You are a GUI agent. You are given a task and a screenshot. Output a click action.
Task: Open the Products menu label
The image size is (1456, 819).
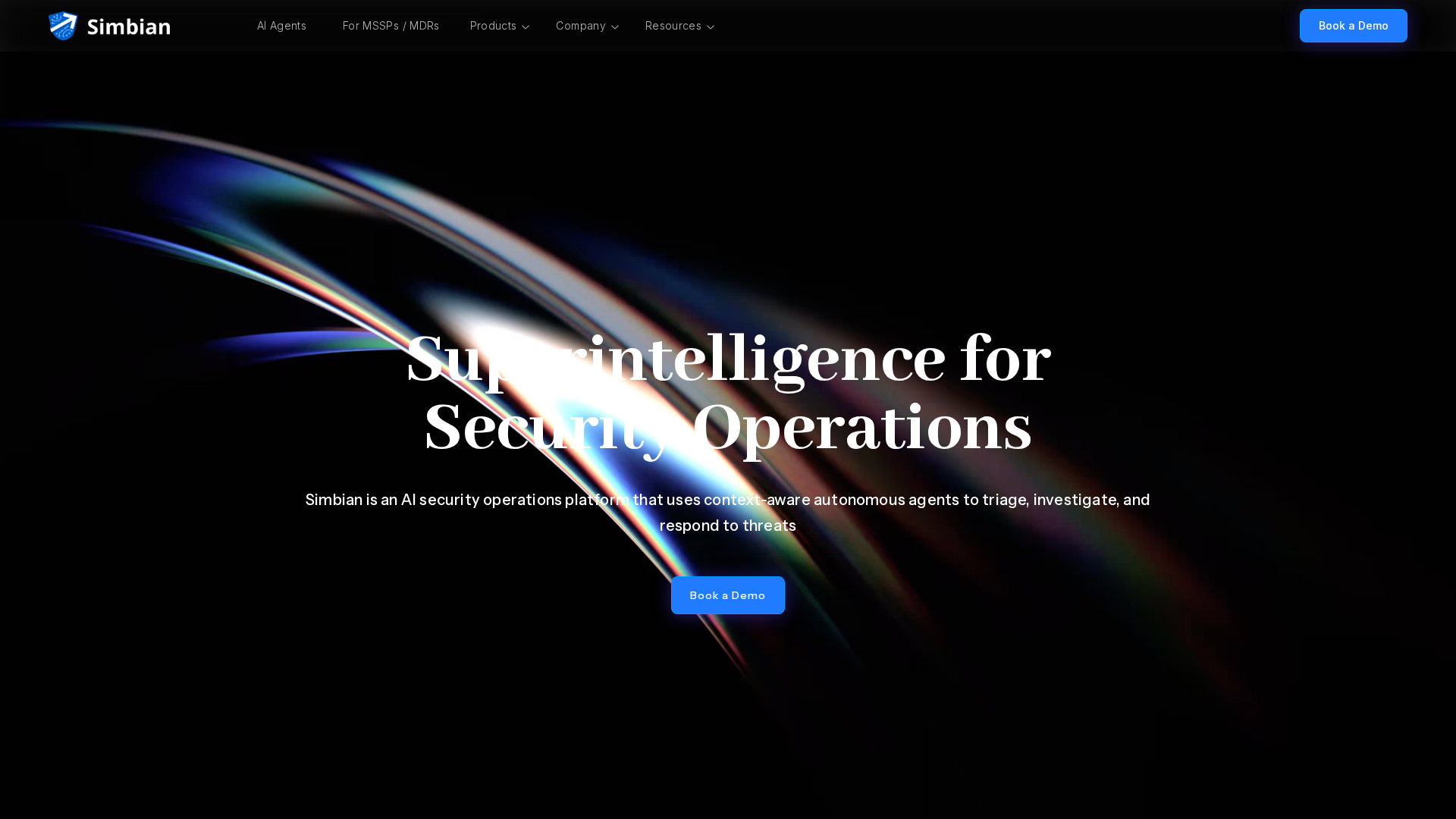[x=493, y=26]
